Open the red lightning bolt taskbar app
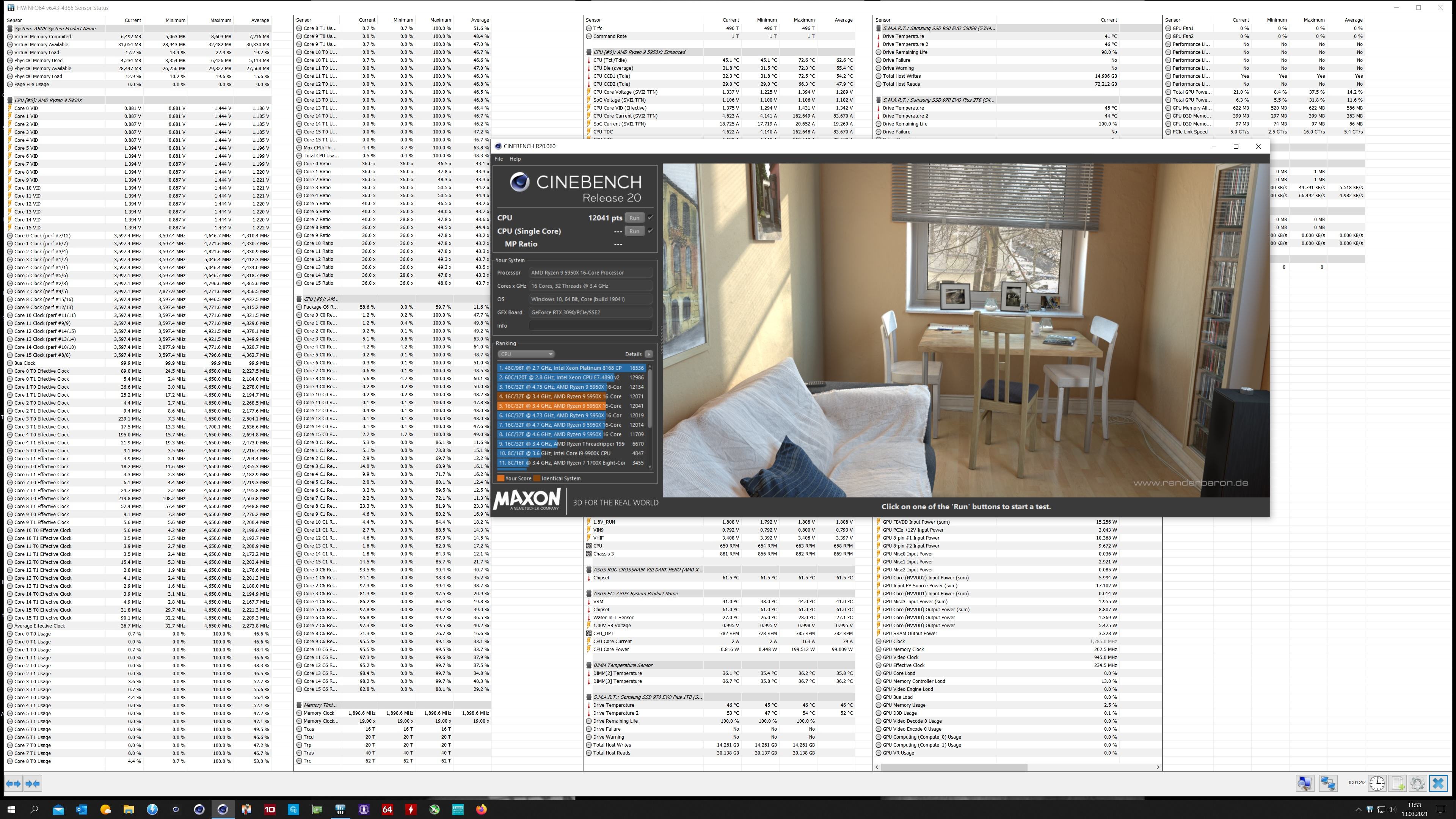The width and height of the screenshot is (1456, 819). tap(411, 810)
